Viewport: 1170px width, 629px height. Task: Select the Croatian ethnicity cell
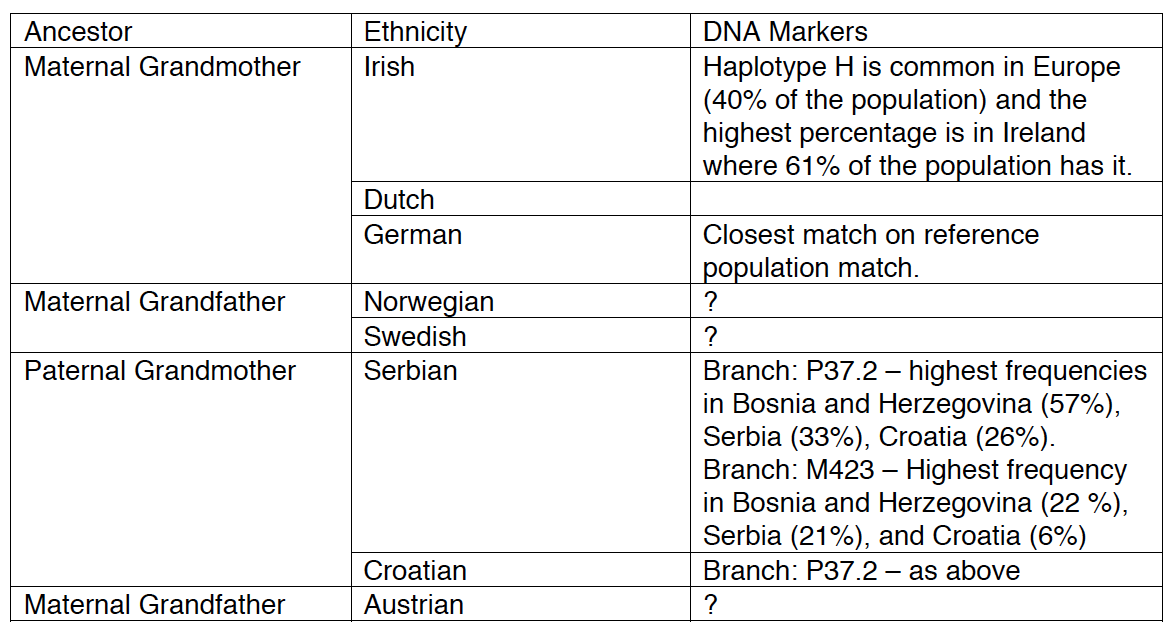pyautogui.click(x=521, y=570)
